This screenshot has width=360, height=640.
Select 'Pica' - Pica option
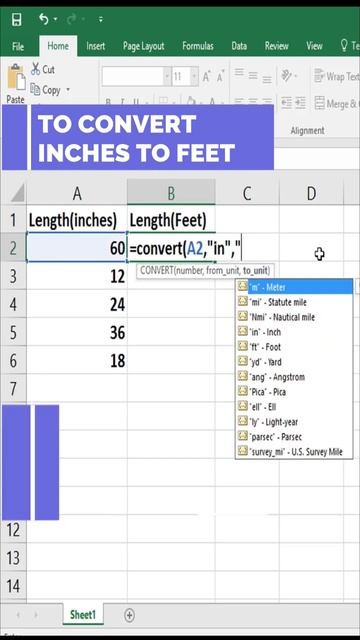coord(294,392)
